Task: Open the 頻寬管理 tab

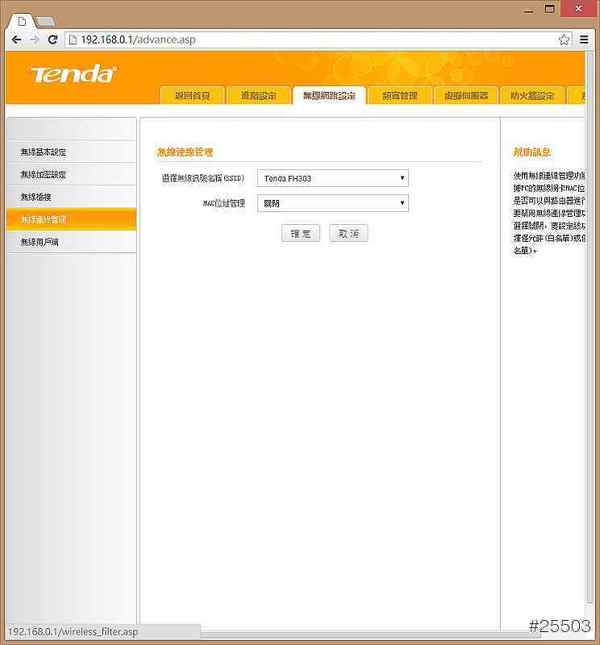Action: pos(399,95)
